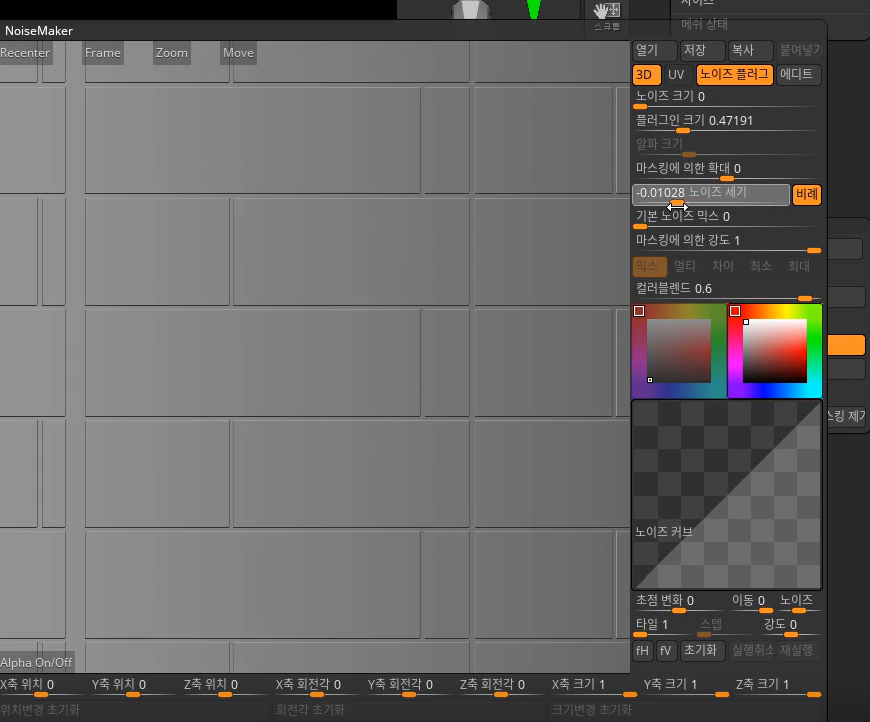Select the 최대 blend mode

coord(799,267)
